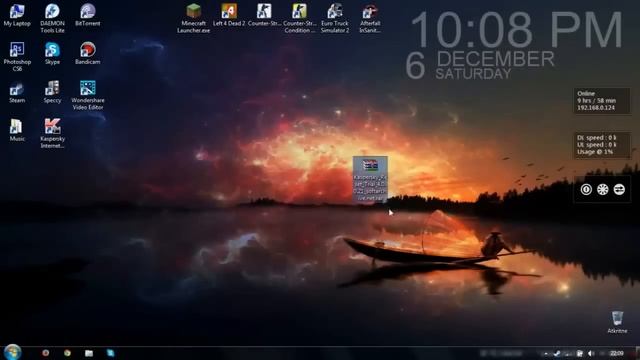This screenshot has width=640, height=360.
Task: Open the Counter-Strike shortcut with white icon
Action: coord(264,16)
